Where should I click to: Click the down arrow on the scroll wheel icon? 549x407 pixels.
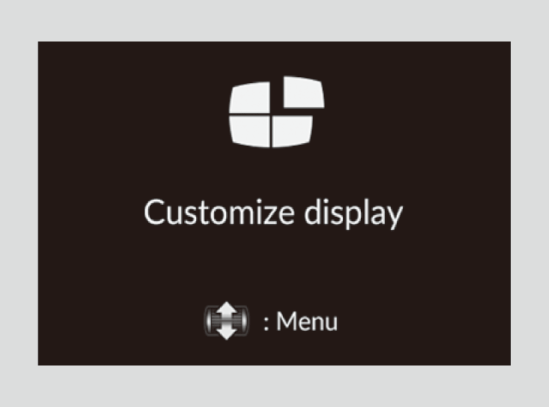227,333
